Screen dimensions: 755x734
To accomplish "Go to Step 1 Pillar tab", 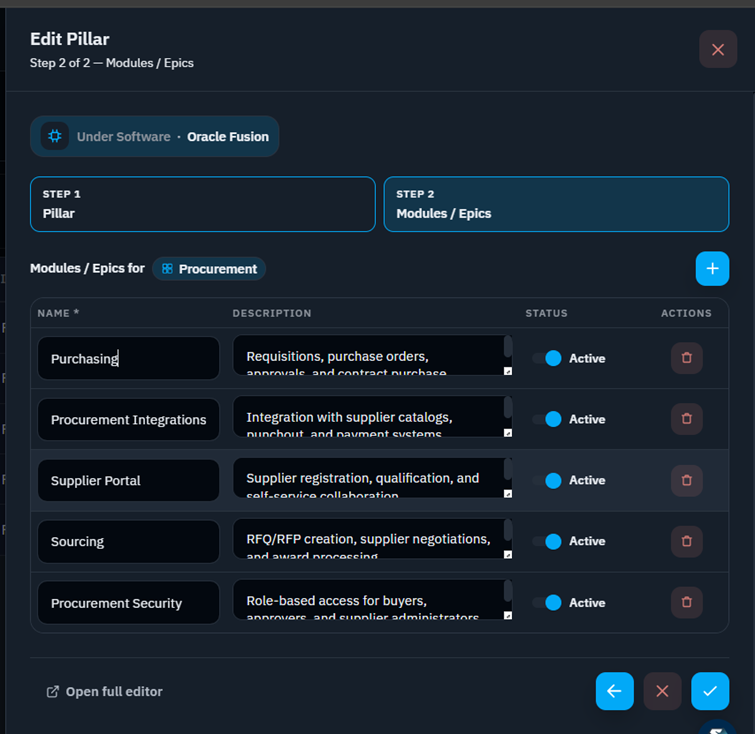I will tap(203, 204).
